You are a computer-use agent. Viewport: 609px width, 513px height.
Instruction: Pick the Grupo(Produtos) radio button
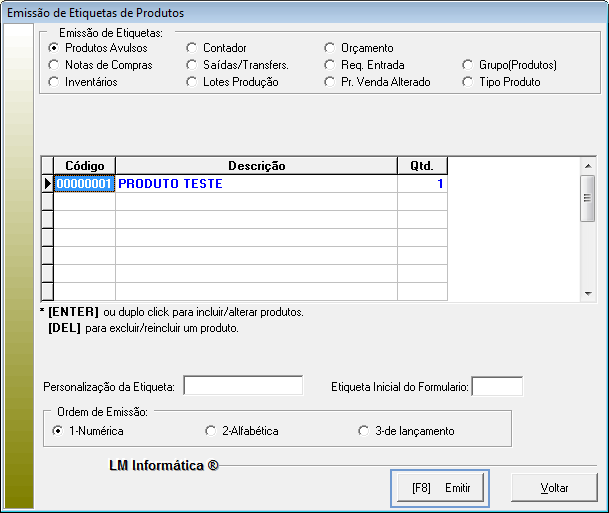(469, 65)
